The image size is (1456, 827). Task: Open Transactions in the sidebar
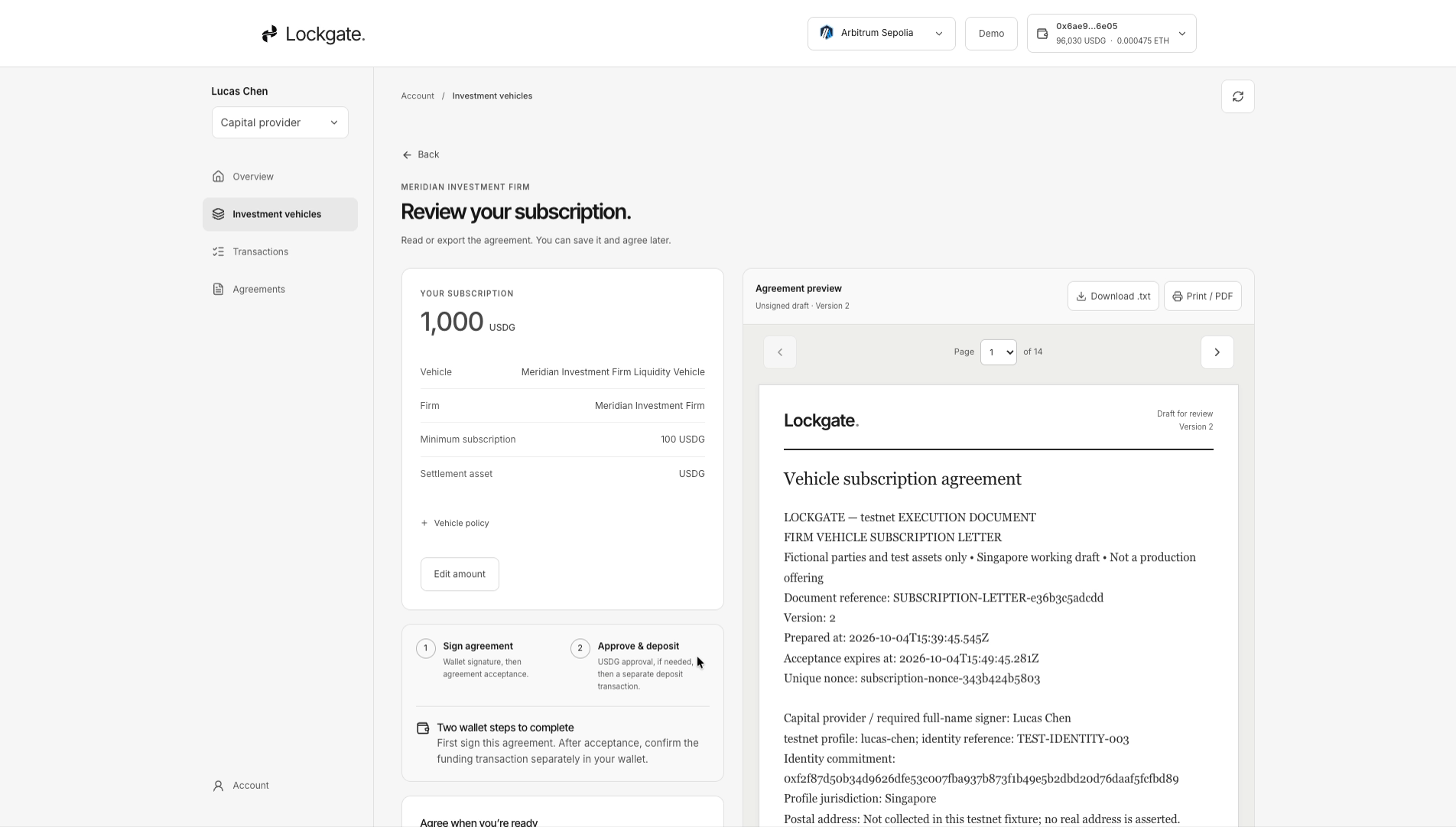[280, 251]
